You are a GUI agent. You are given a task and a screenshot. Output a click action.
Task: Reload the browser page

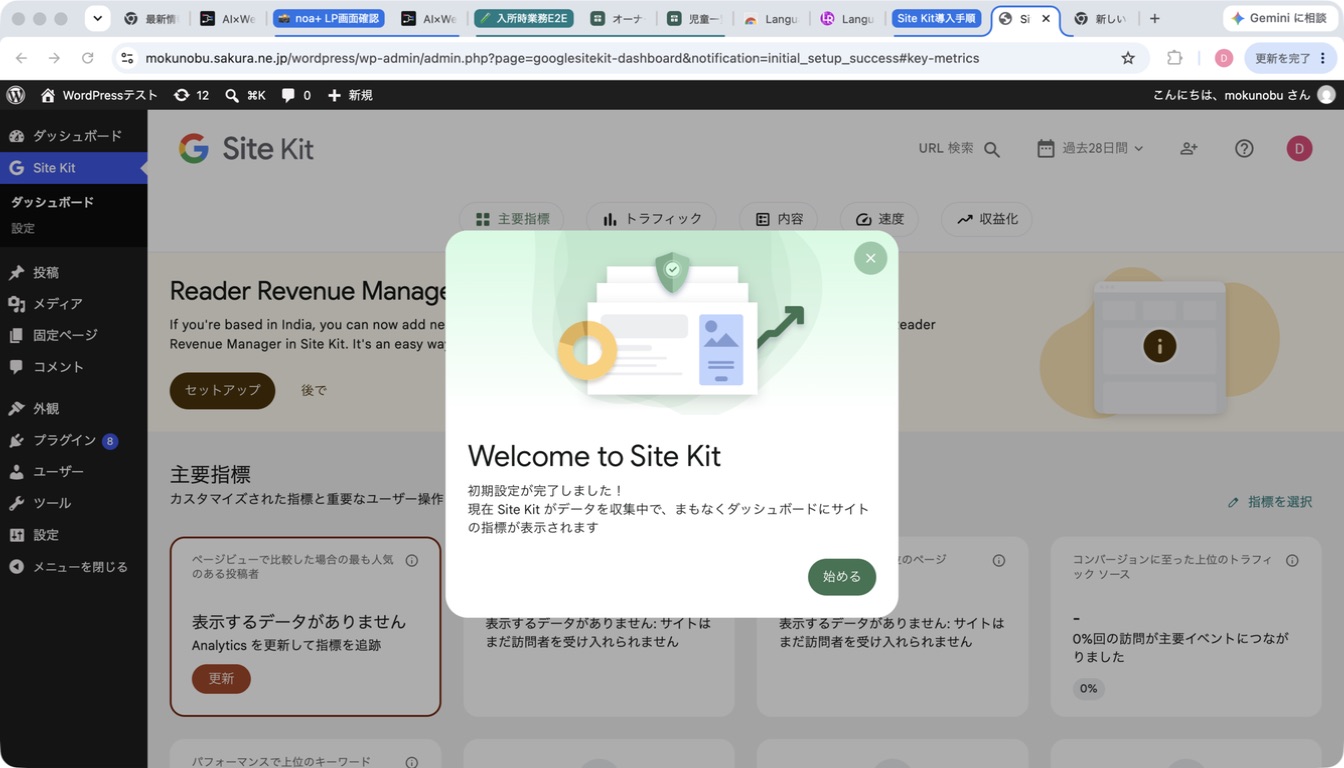pos(87,58)
